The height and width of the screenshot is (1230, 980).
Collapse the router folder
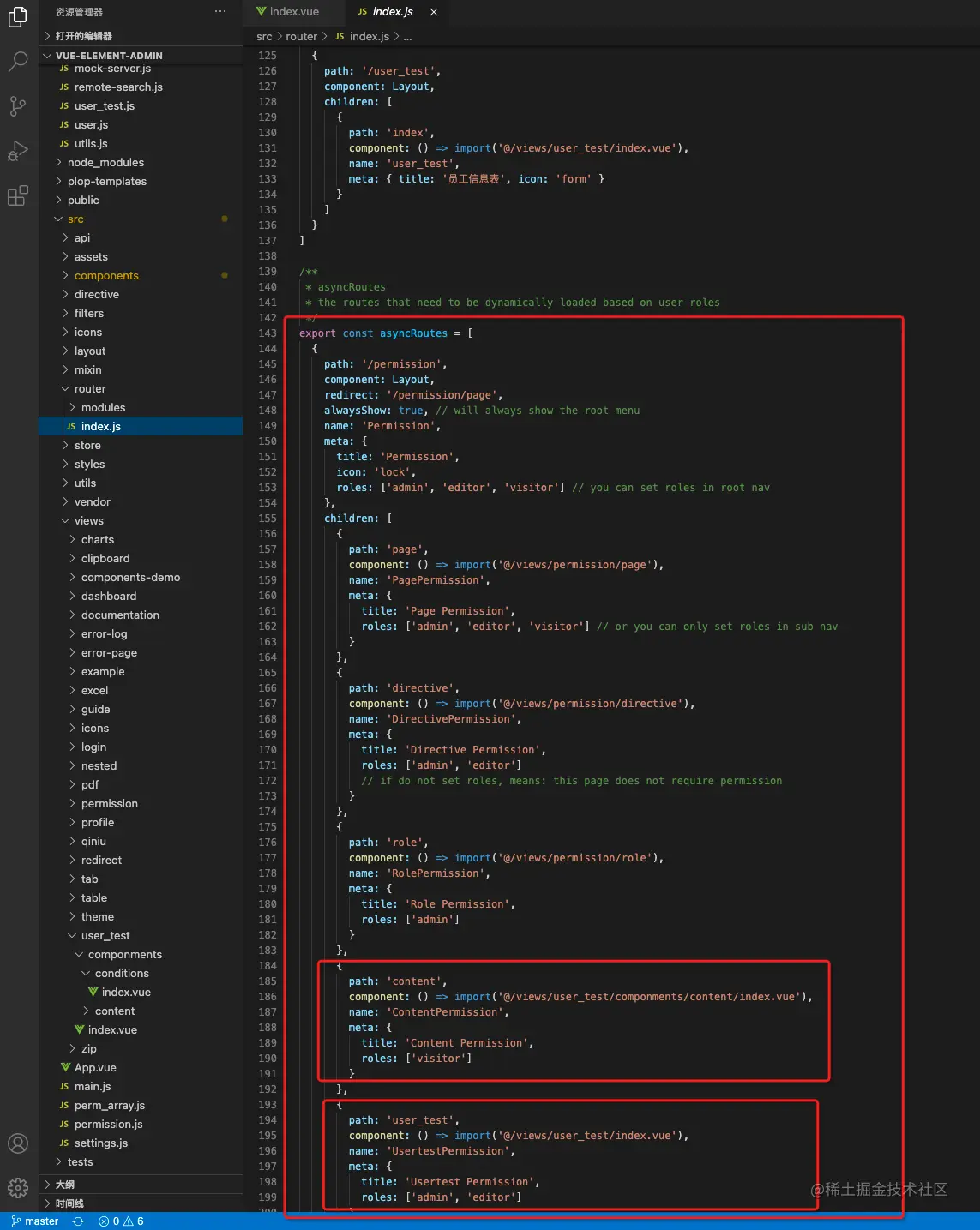90,389
